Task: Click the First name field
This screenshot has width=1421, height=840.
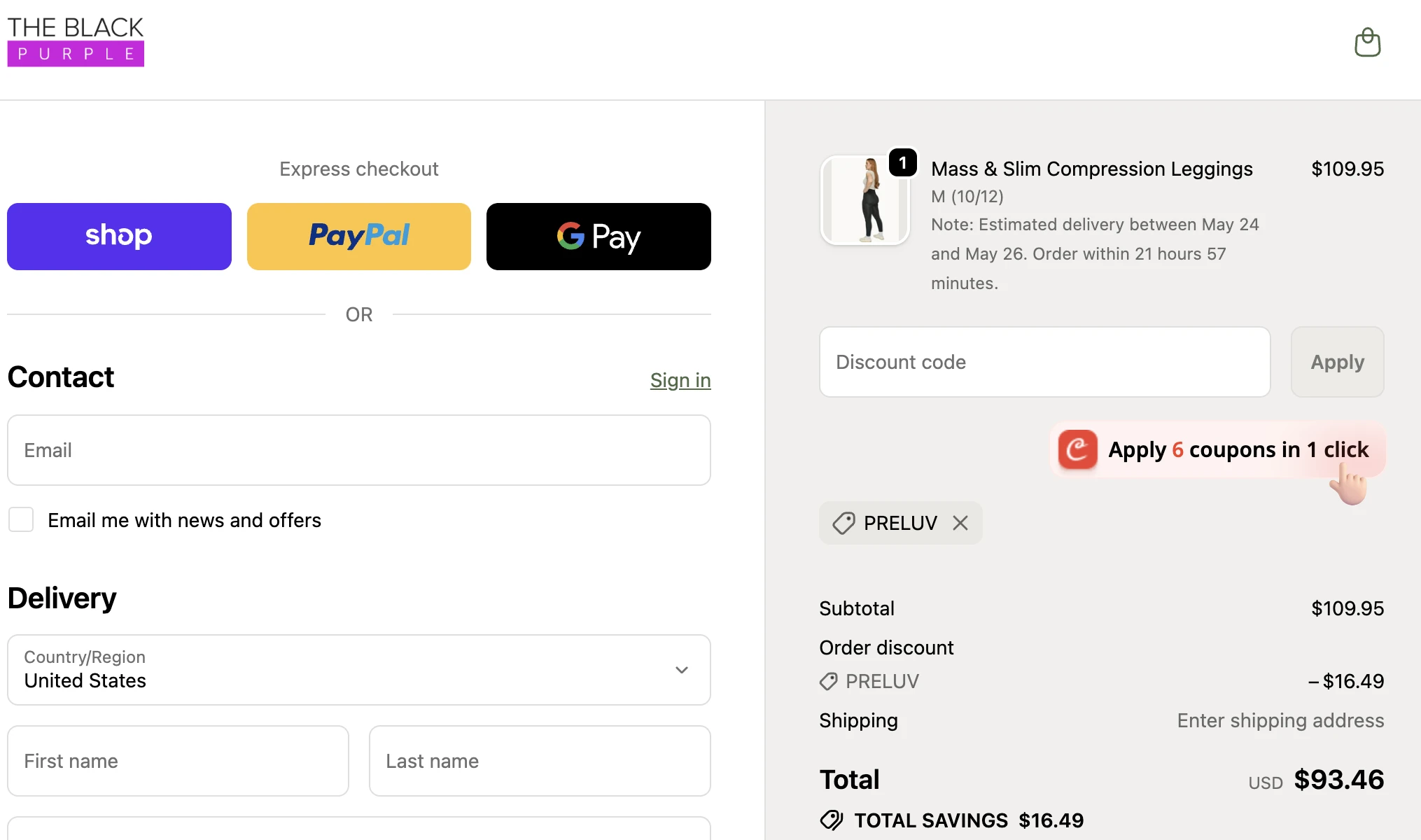Action: coord(178,761)
